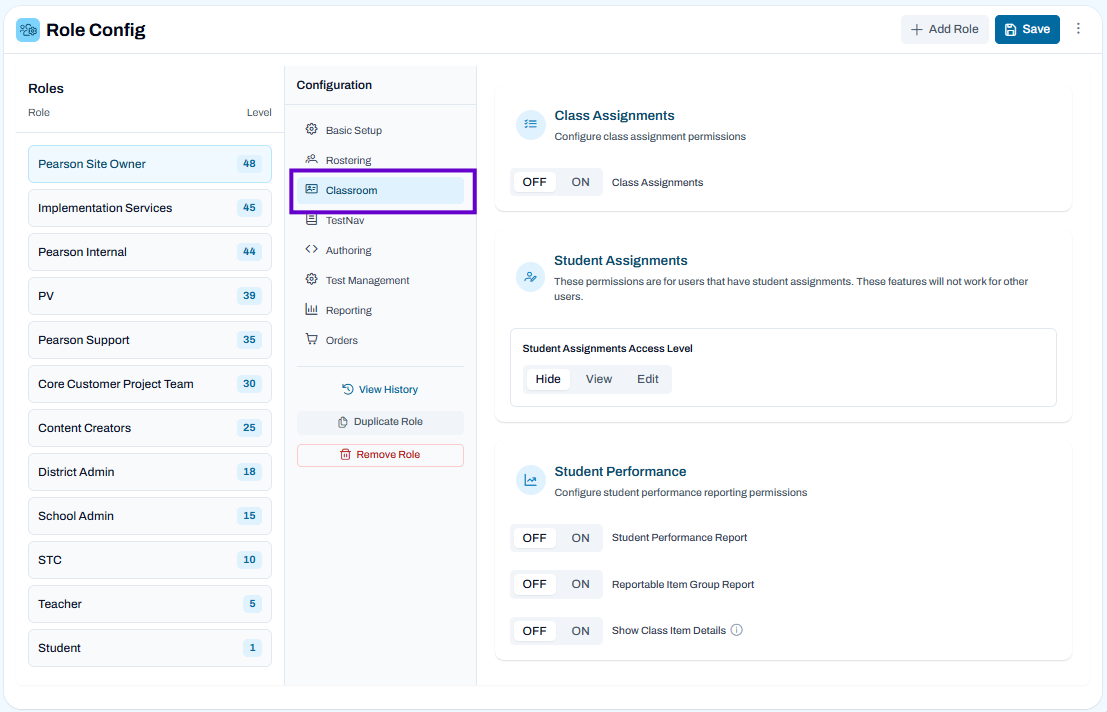The image size is (1107, 712).
Task: Open the Basic Setup configuration section
Action: click(381, 130)
